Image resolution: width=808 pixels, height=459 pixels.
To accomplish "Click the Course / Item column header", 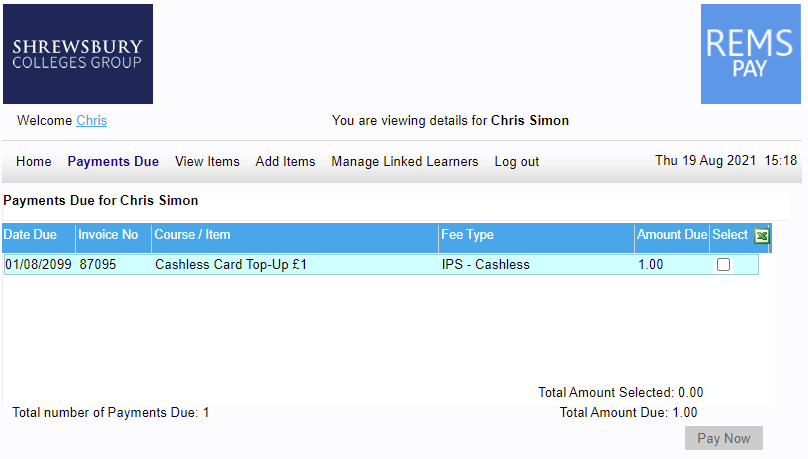I will [192, 235].
